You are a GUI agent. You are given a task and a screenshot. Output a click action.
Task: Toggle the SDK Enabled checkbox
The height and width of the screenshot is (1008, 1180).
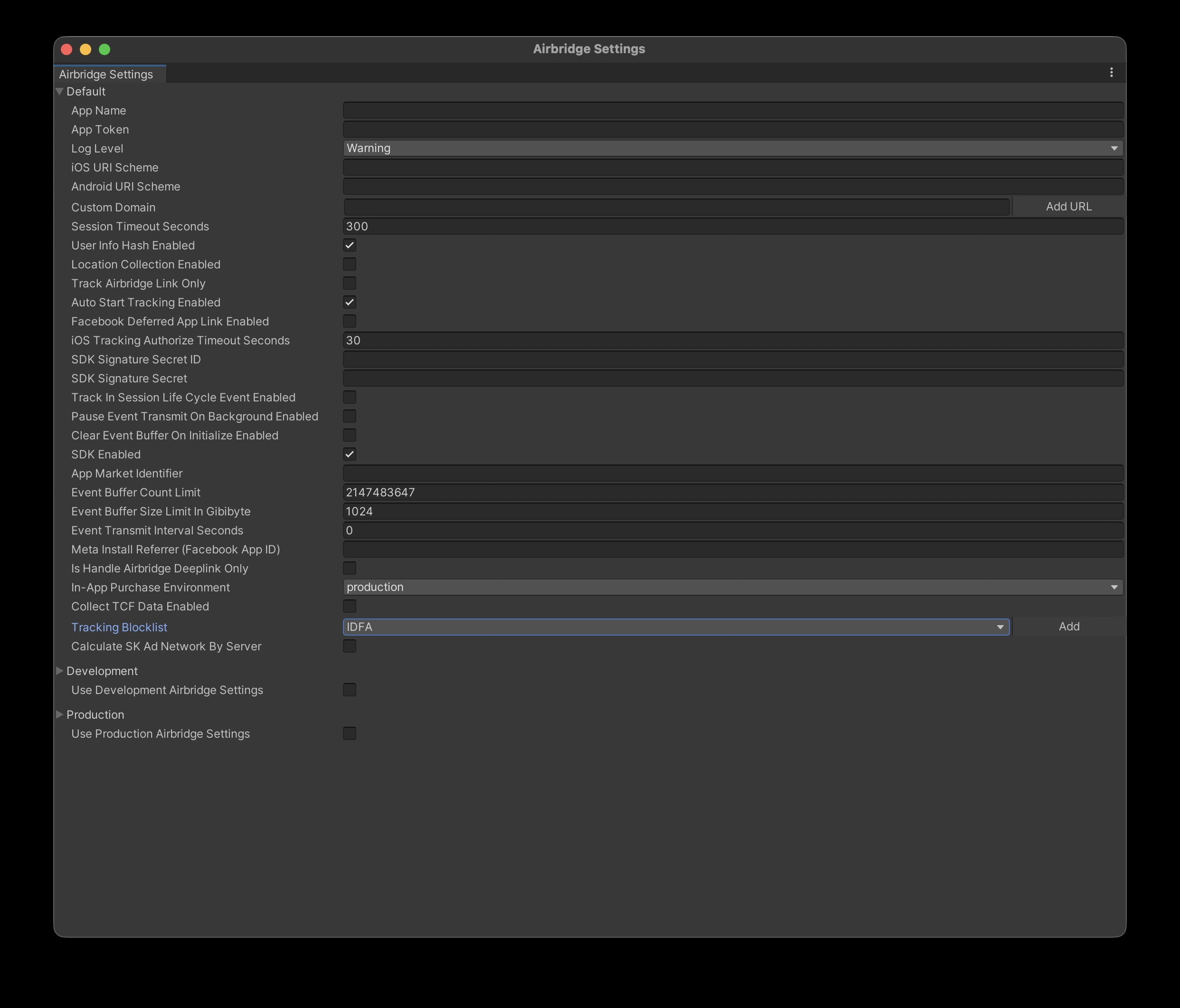[x=350, y=455]
